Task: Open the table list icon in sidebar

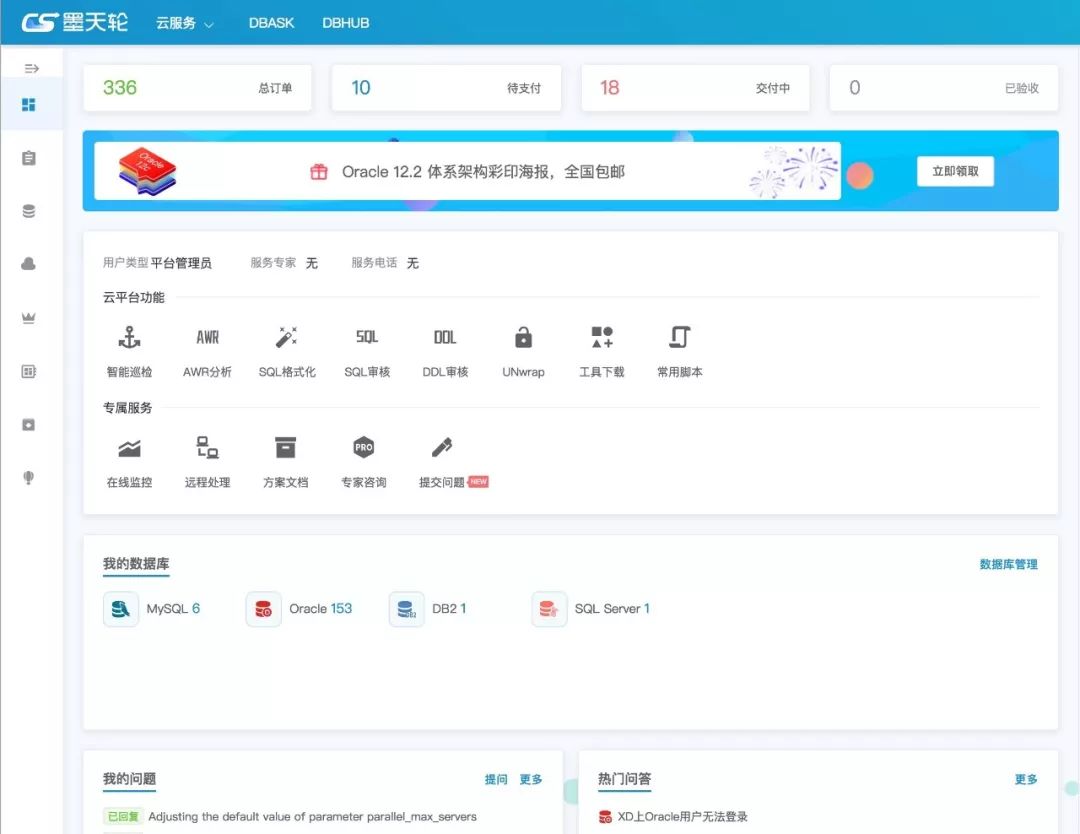Action: pos(29,371)
